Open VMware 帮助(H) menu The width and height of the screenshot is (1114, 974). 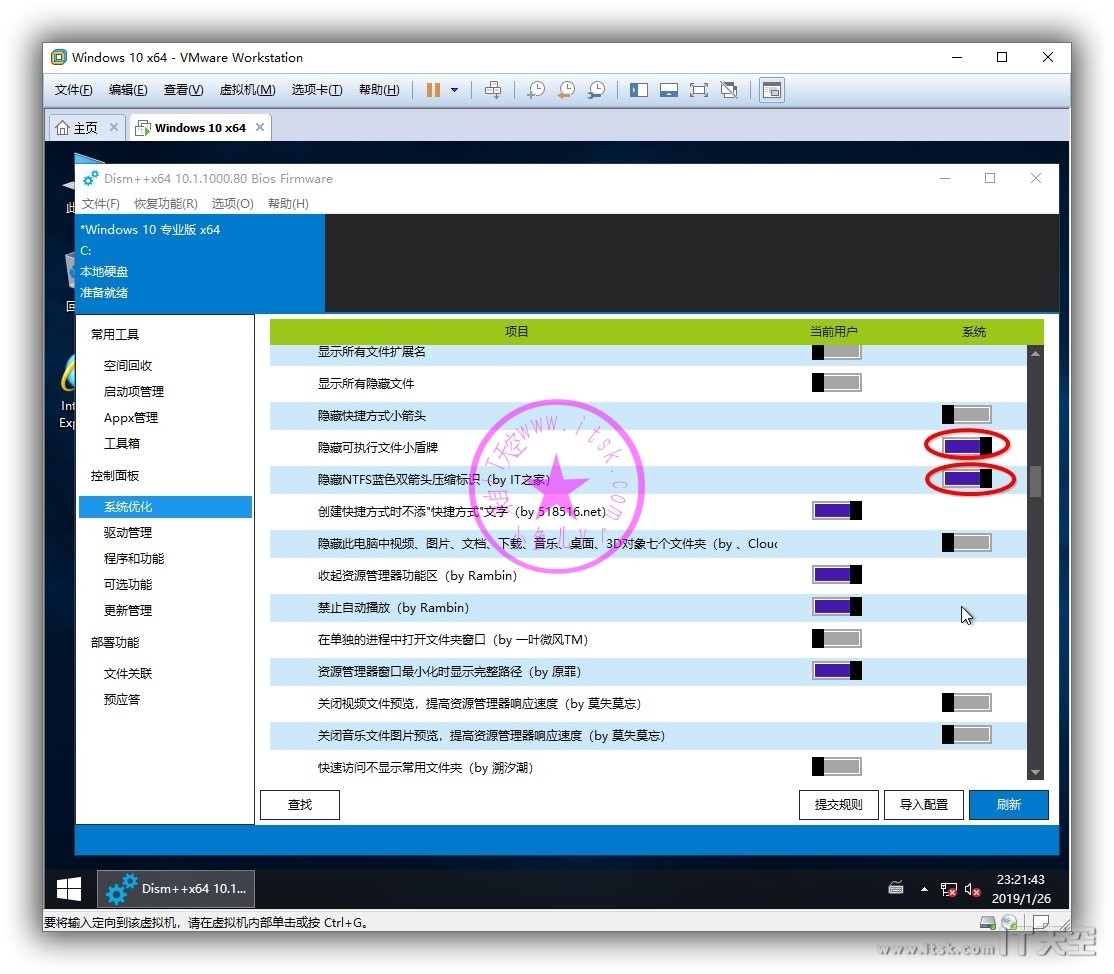pyautogui.click(x=379, y=90)
